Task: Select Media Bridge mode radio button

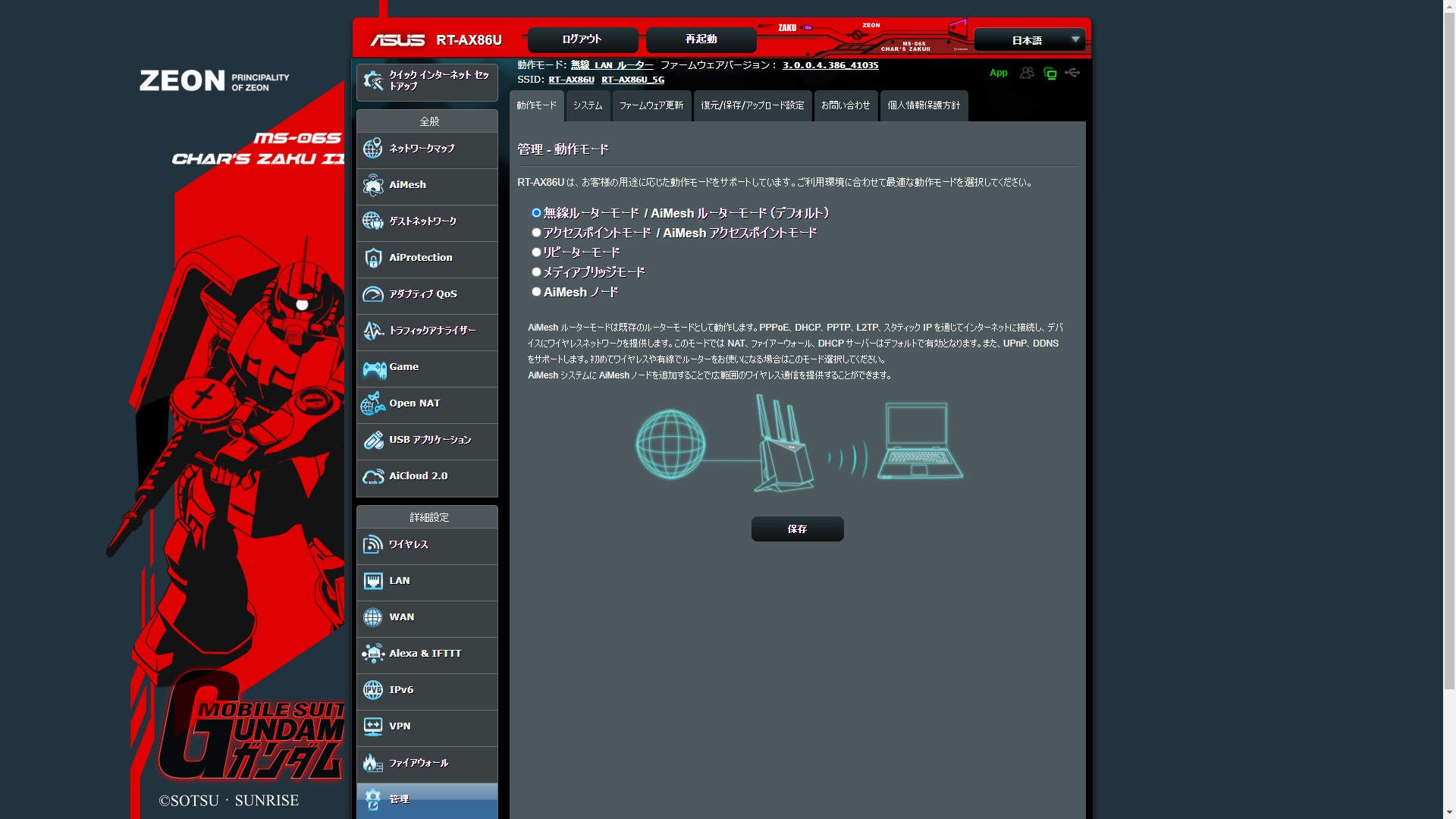Action: point(536,272)
